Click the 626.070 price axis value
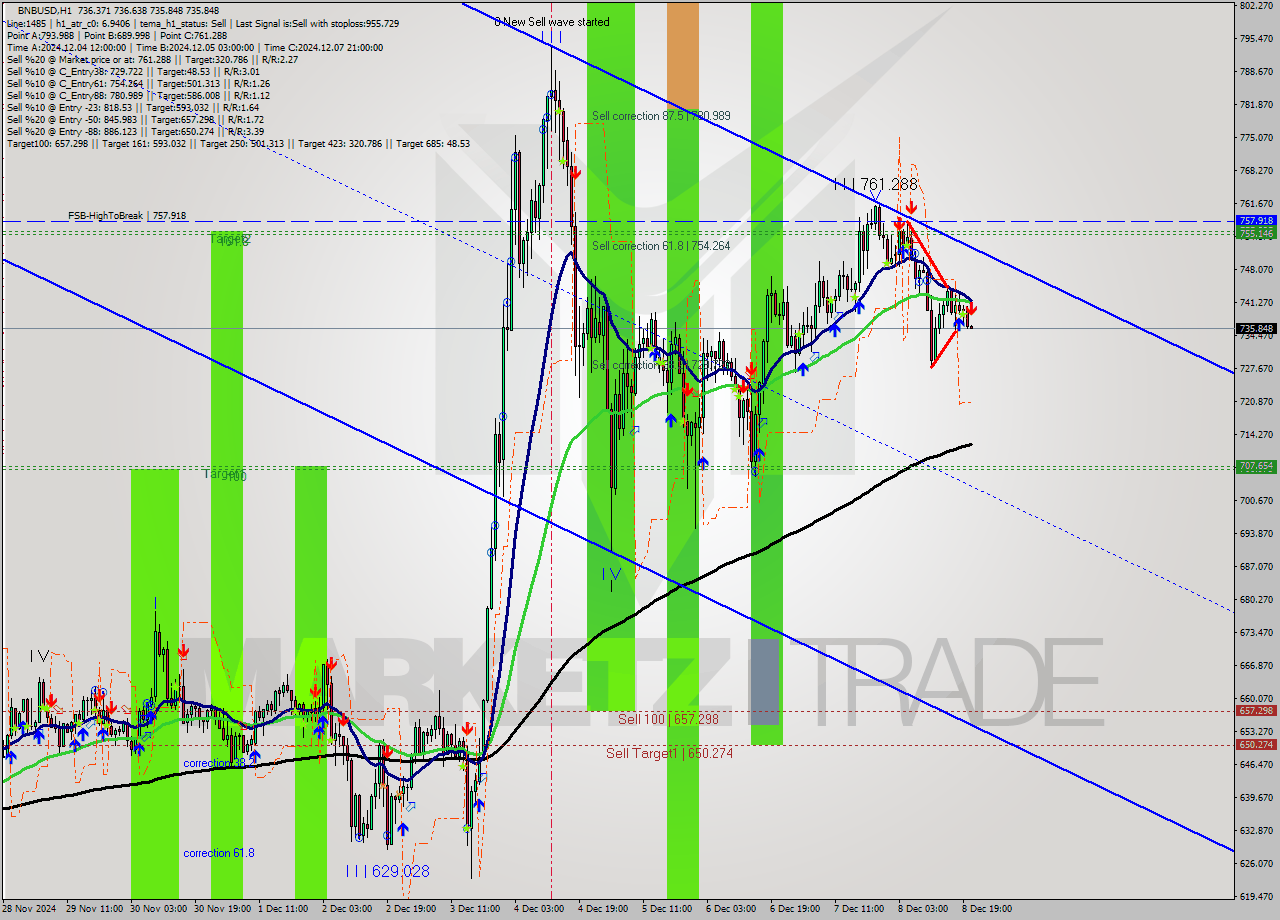This screenshot has height=920, width=1280. tap(1256, 863)
